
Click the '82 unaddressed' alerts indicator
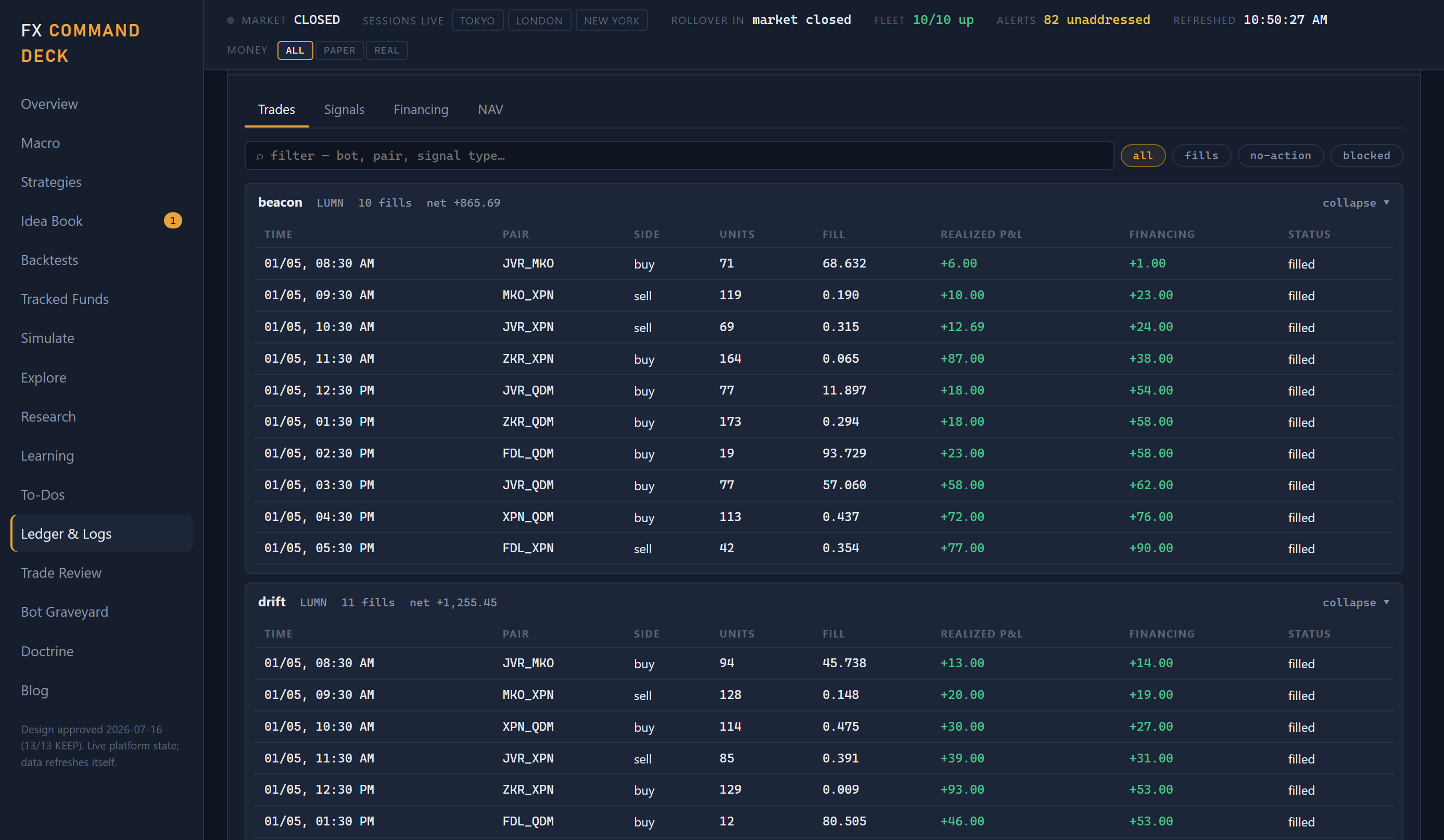pos(1096,20)
